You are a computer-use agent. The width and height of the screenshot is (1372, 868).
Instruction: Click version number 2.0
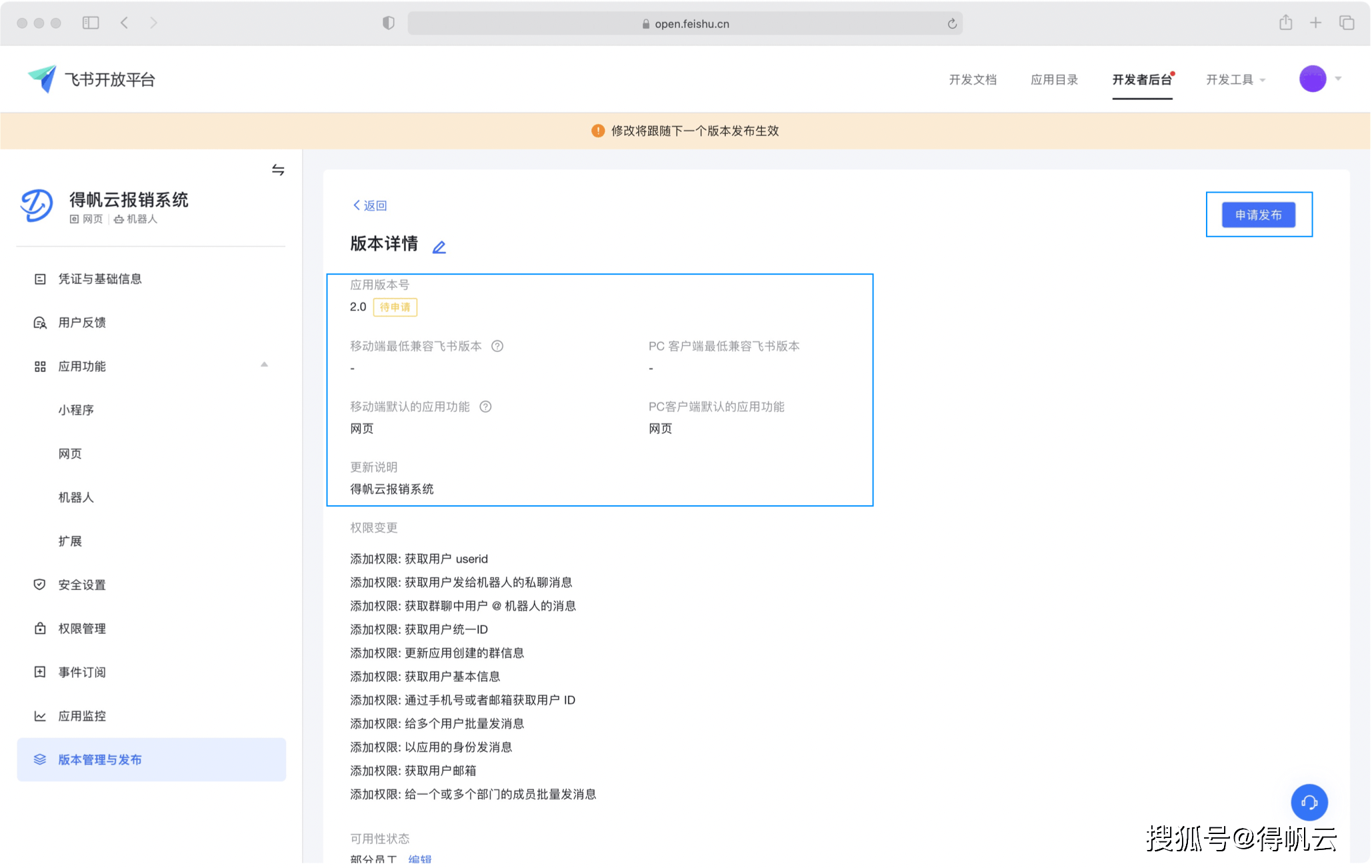coord(358,307)
